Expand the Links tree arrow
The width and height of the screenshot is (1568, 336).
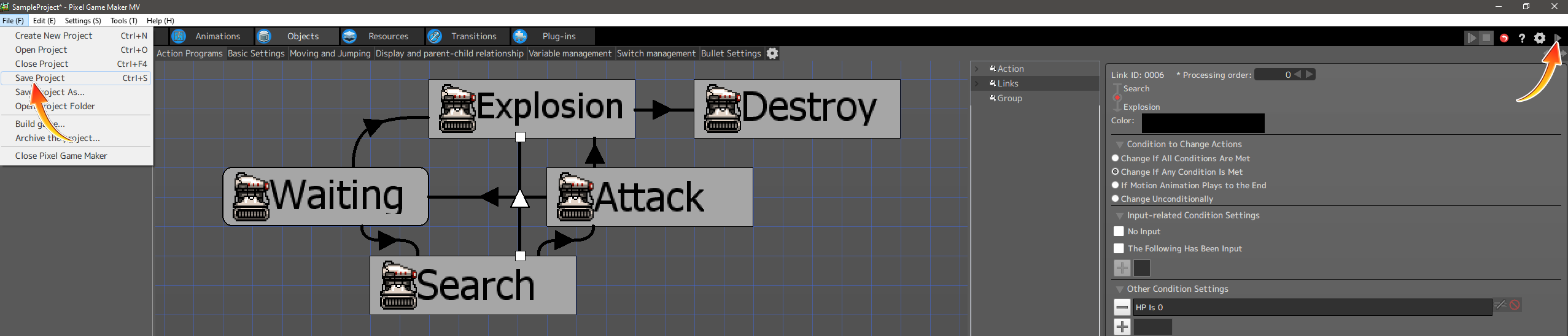pyautogui.click(x=977, y=83)
